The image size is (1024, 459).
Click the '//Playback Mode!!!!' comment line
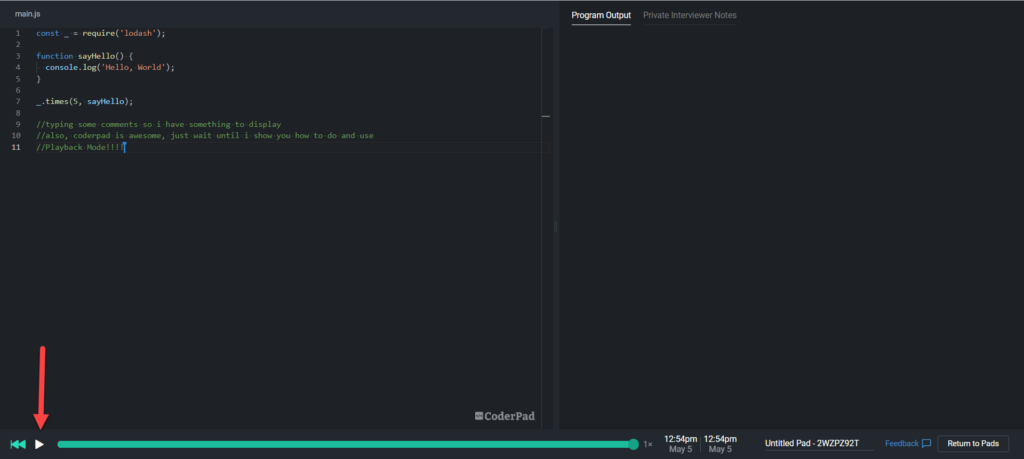coord(80,148)
